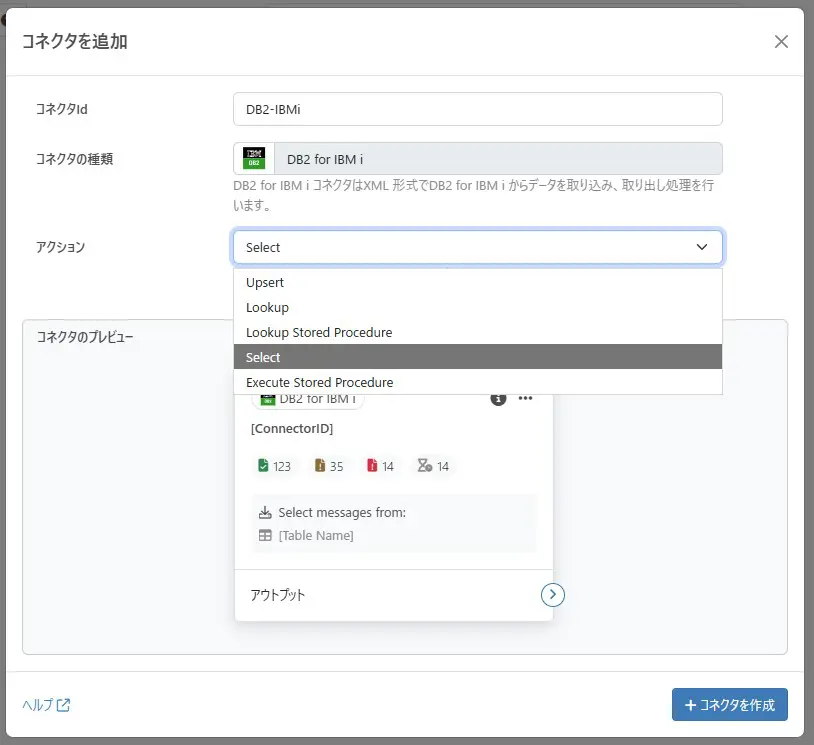Click the コネクタのプレビュー heading

85,337
